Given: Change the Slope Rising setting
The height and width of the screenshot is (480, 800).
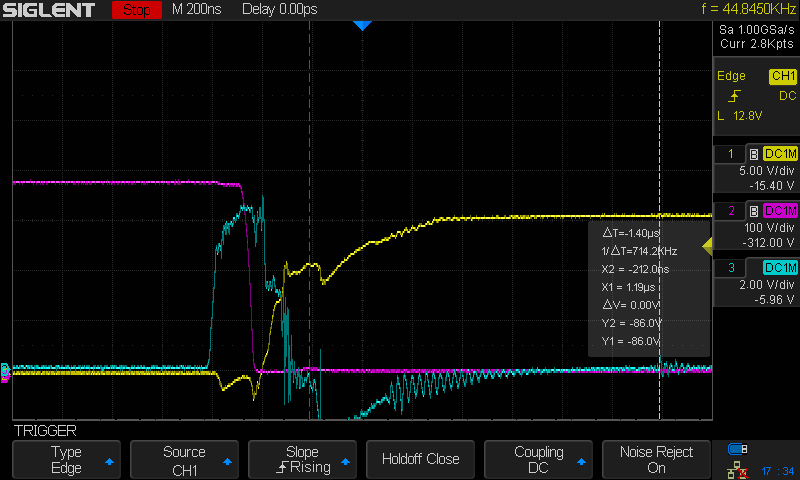Looking at the screenshot, I should tap(302, 460).
